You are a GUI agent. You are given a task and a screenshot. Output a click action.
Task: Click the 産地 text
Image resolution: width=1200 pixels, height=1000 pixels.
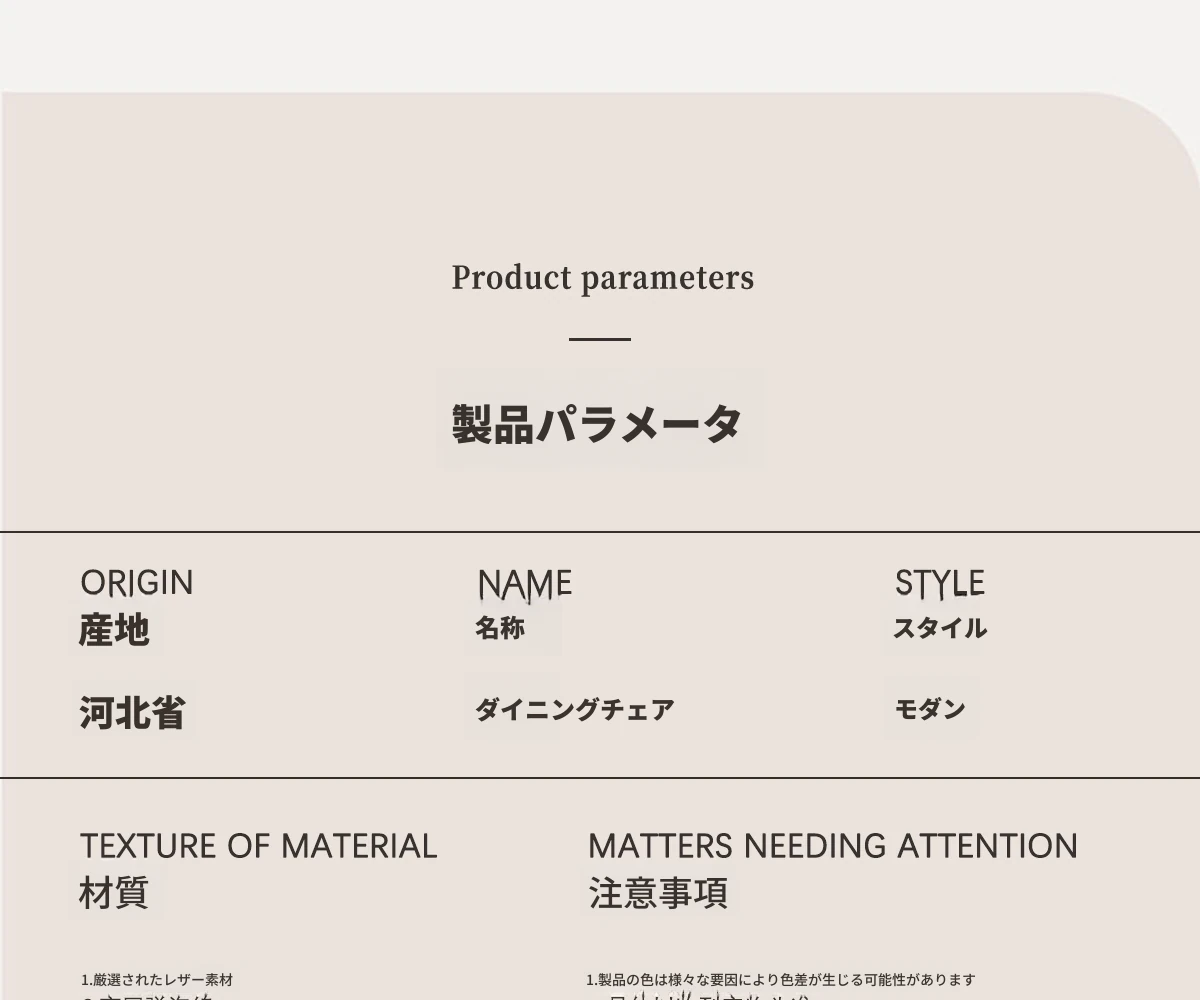(x=114, y=630)
